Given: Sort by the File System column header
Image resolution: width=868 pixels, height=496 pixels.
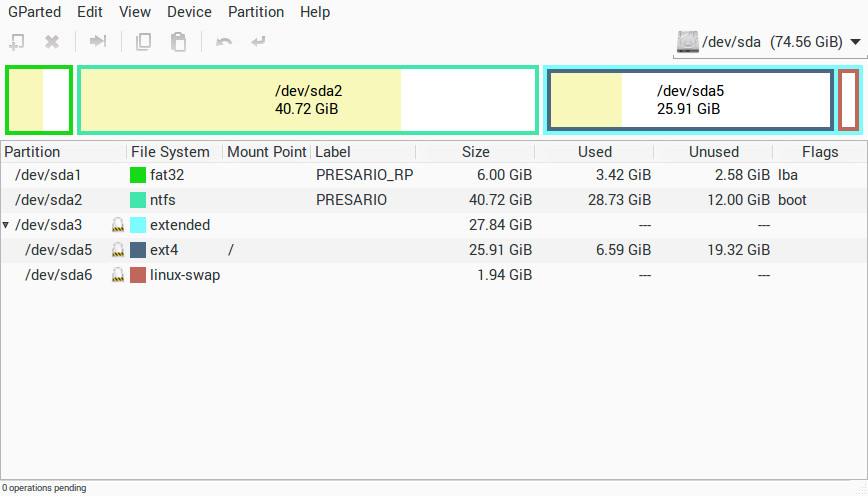Looking at the screenshot, I should click(170, 152).
